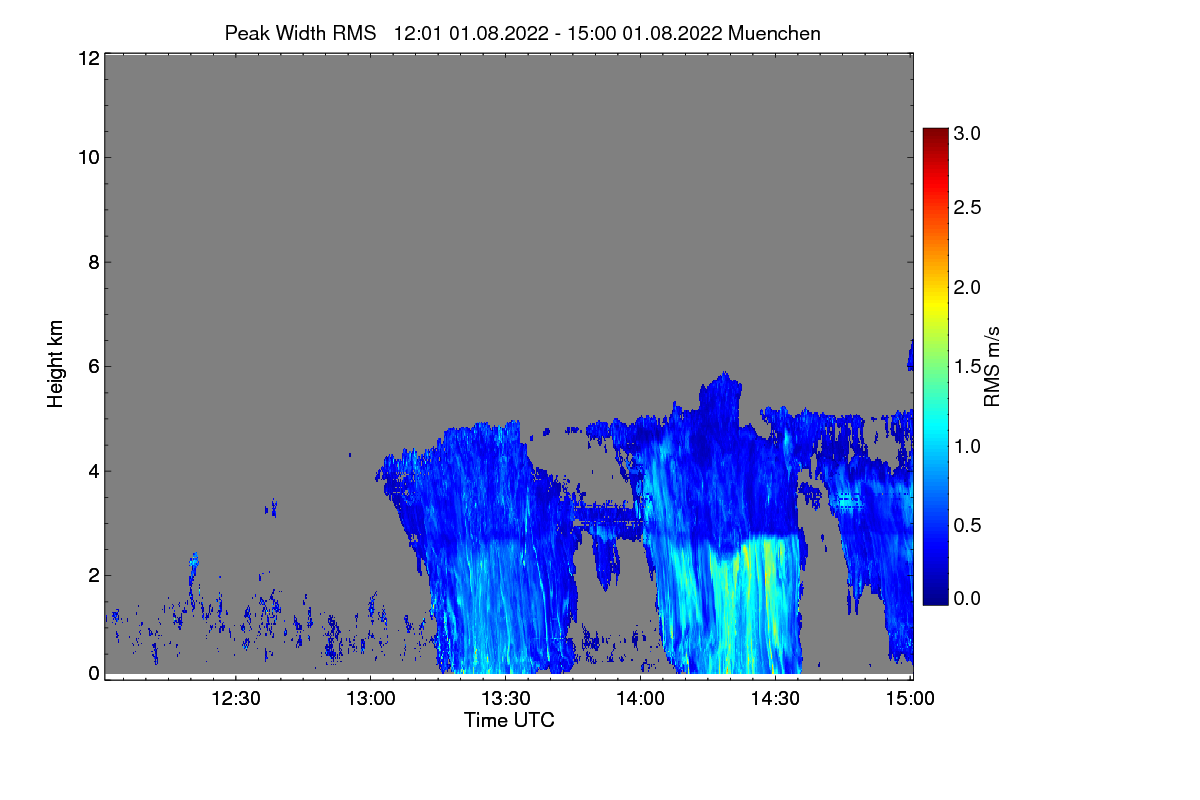The height and width of the screenshot is (800, 1200).
Task: Click the height tick label 4
Action: pos(92,470)
